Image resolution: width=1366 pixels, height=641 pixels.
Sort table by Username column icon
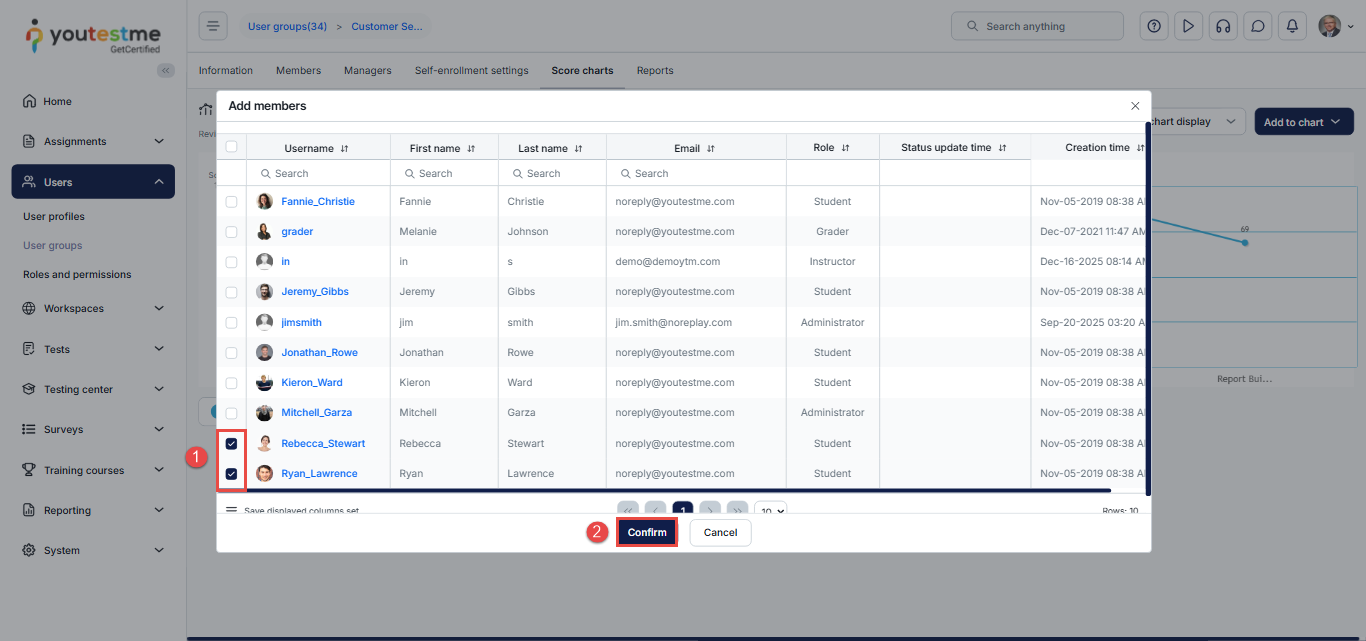(345, 148)
